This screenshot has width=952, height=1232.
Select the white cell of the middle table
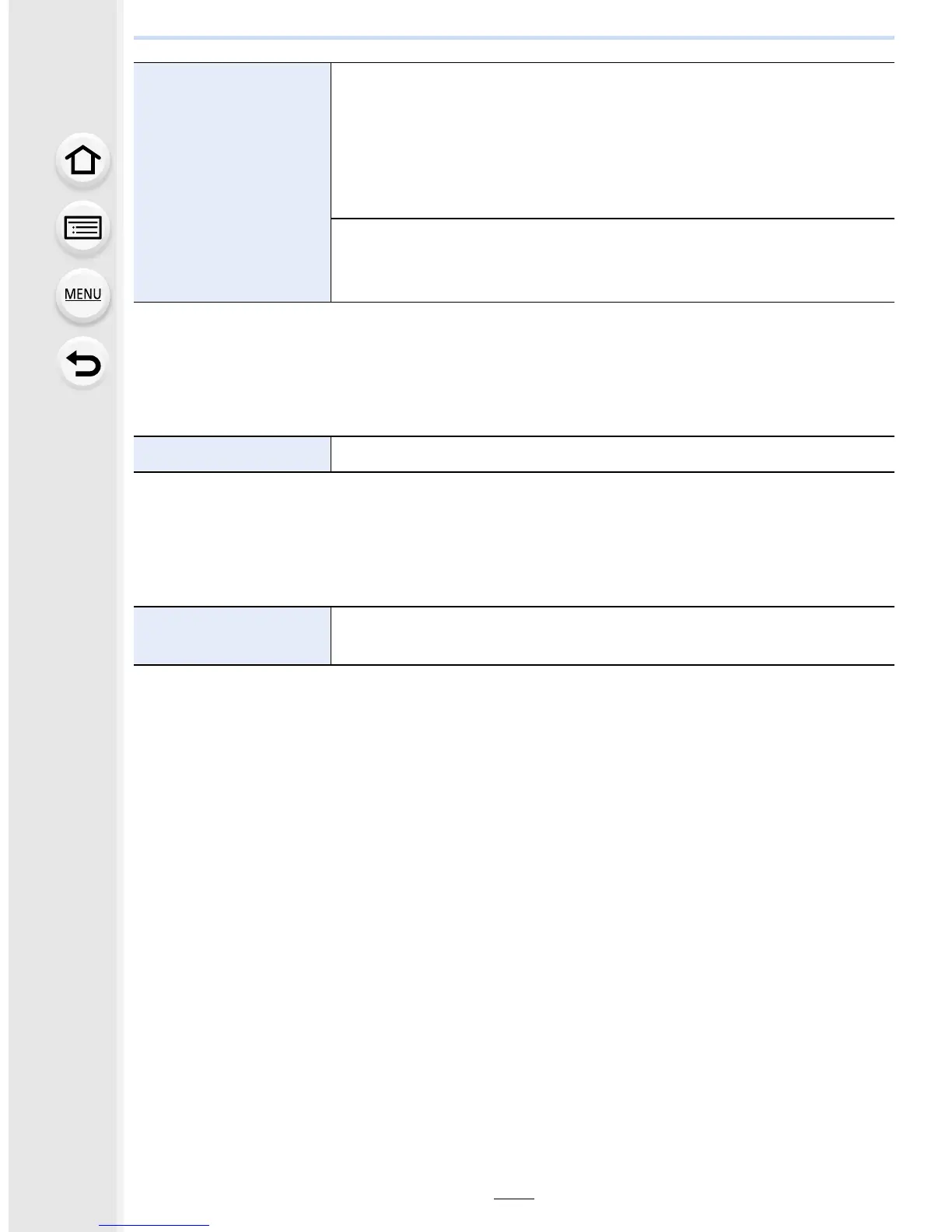612,454
